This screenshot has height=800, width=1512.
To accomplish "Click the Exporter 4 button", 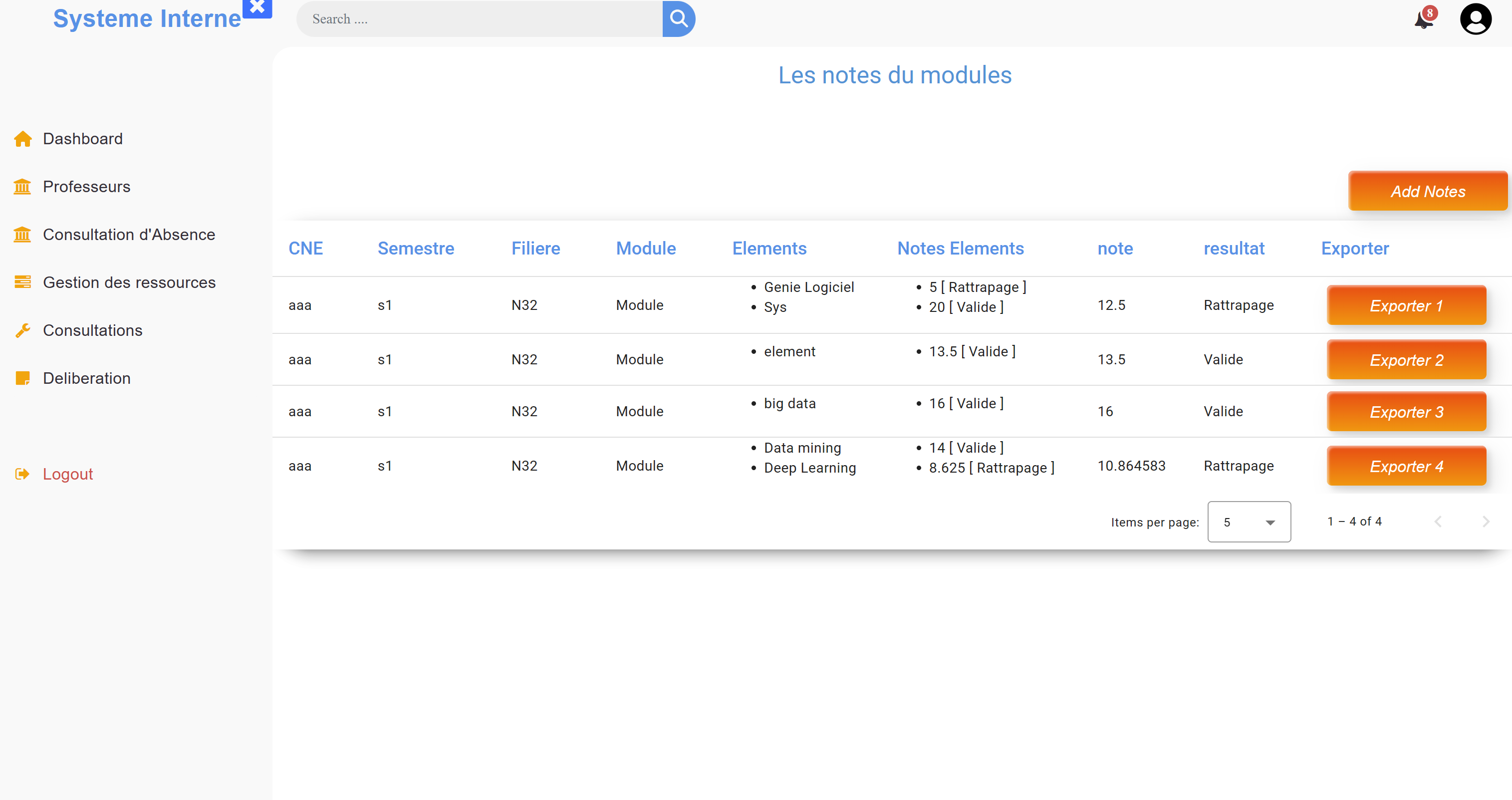I will [x=1406, y=467].
